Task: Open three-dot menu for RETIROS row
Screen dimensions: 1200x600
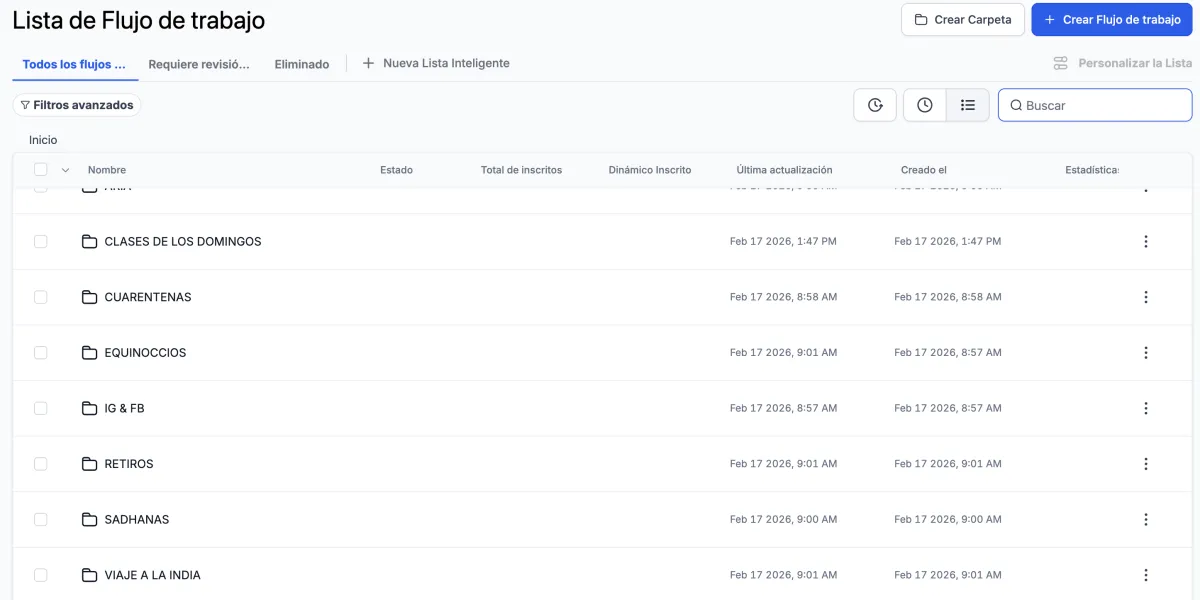Action: pos(1146,464)
